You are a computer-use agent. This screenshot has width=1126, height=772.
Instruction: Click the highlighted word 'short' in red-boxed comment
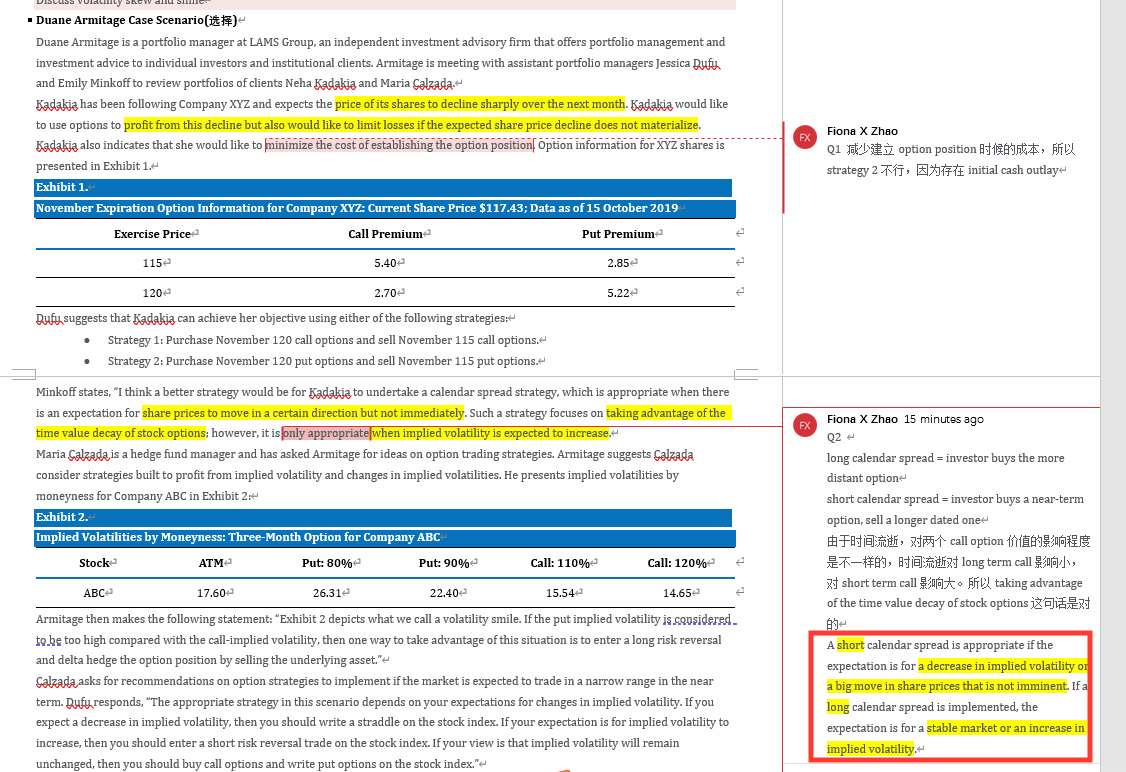[850, 645]
